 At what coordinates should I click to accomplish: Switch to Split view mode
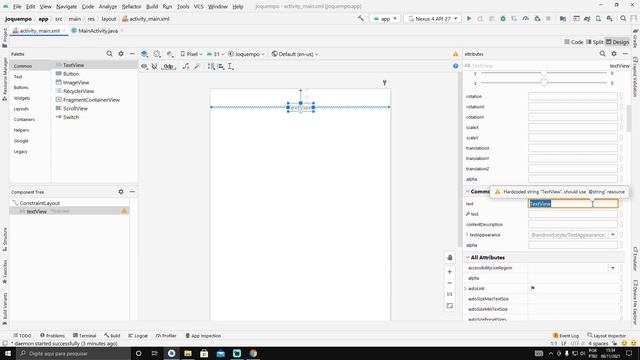(x=595, y=42)
